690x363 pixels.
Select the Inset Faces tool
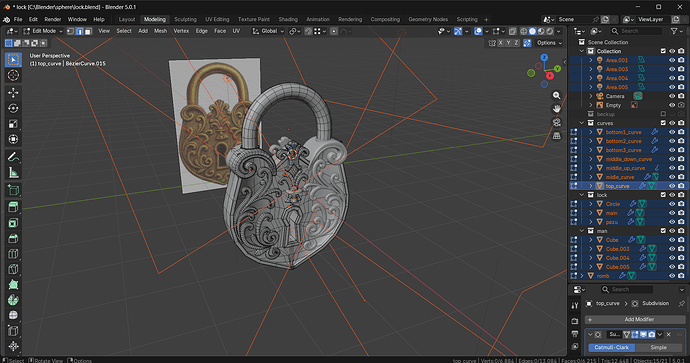point(13,223)
